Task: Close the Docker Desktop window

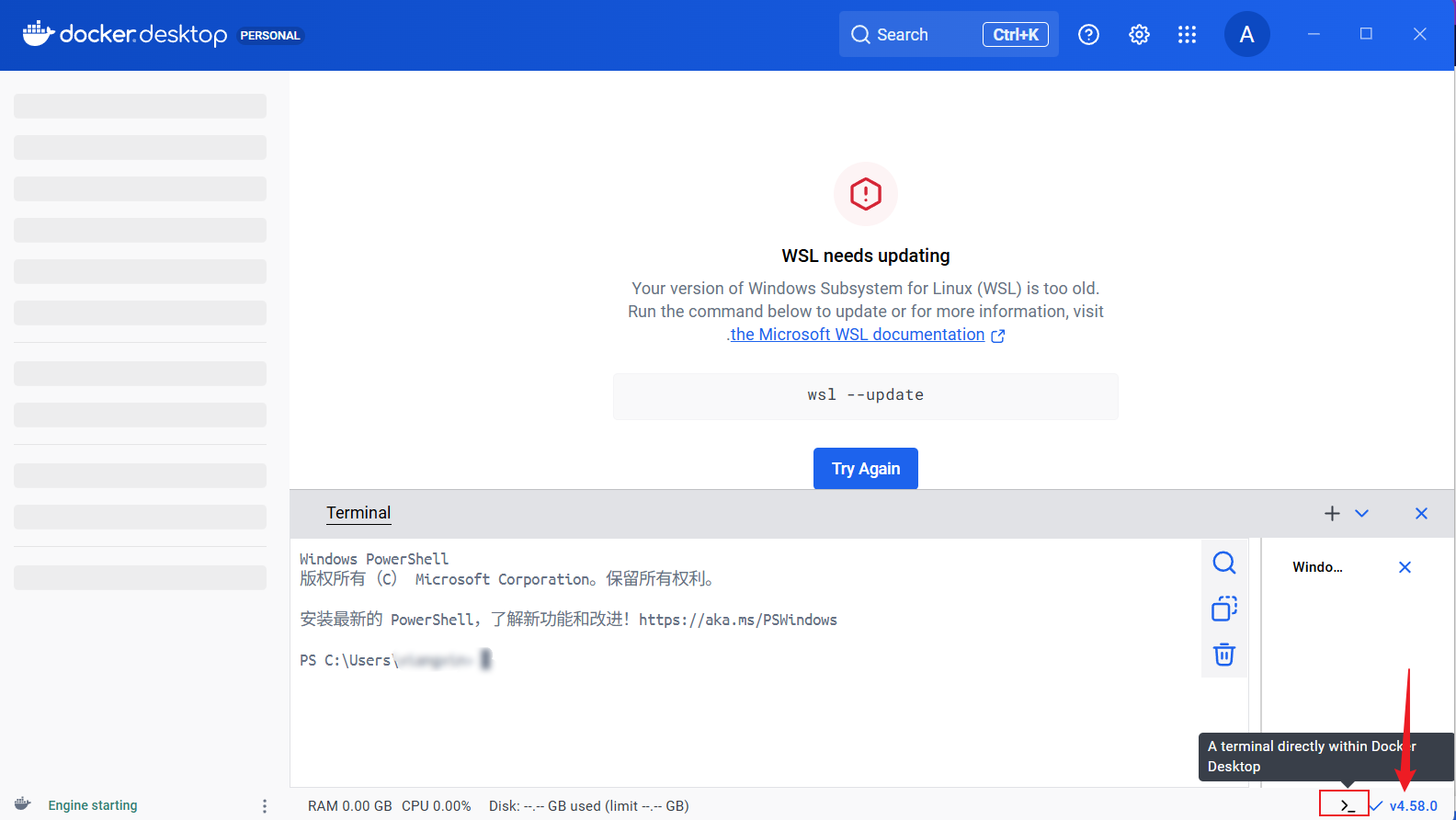Action: click(x=1419, y=35)
